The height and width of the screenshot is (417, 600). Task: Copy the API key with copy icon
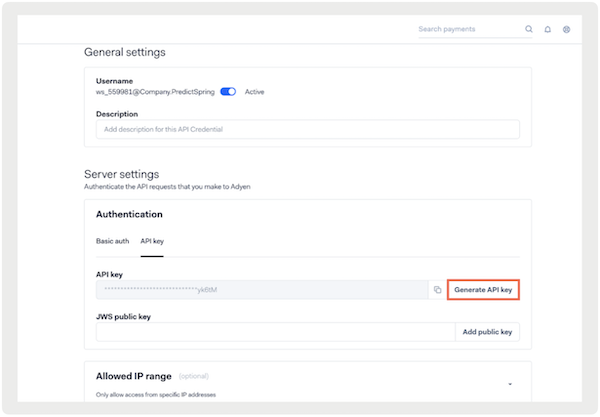click(437, 290)
